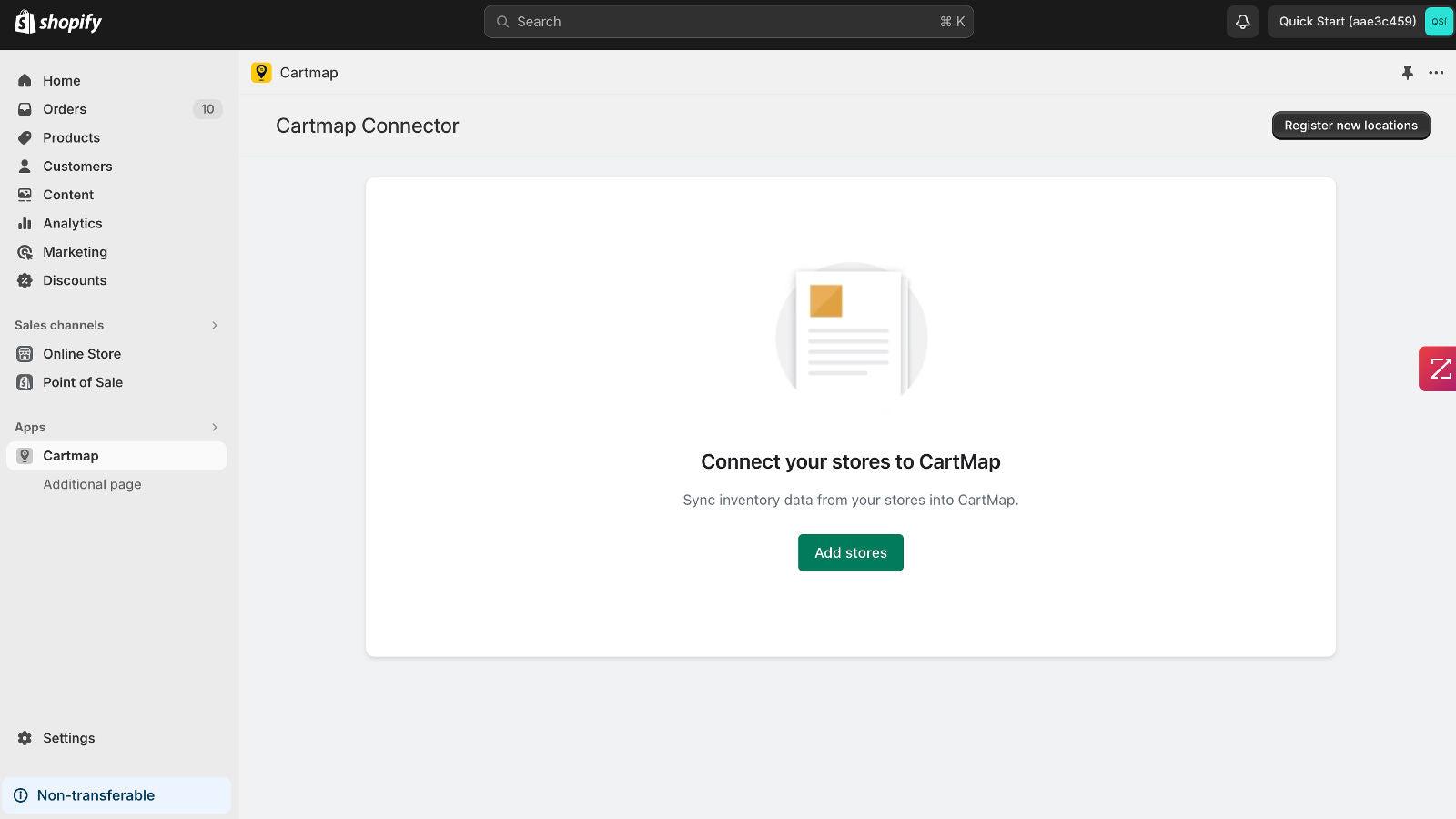
Task: Expand the Apps section chevron
Action: click(215, 427)
